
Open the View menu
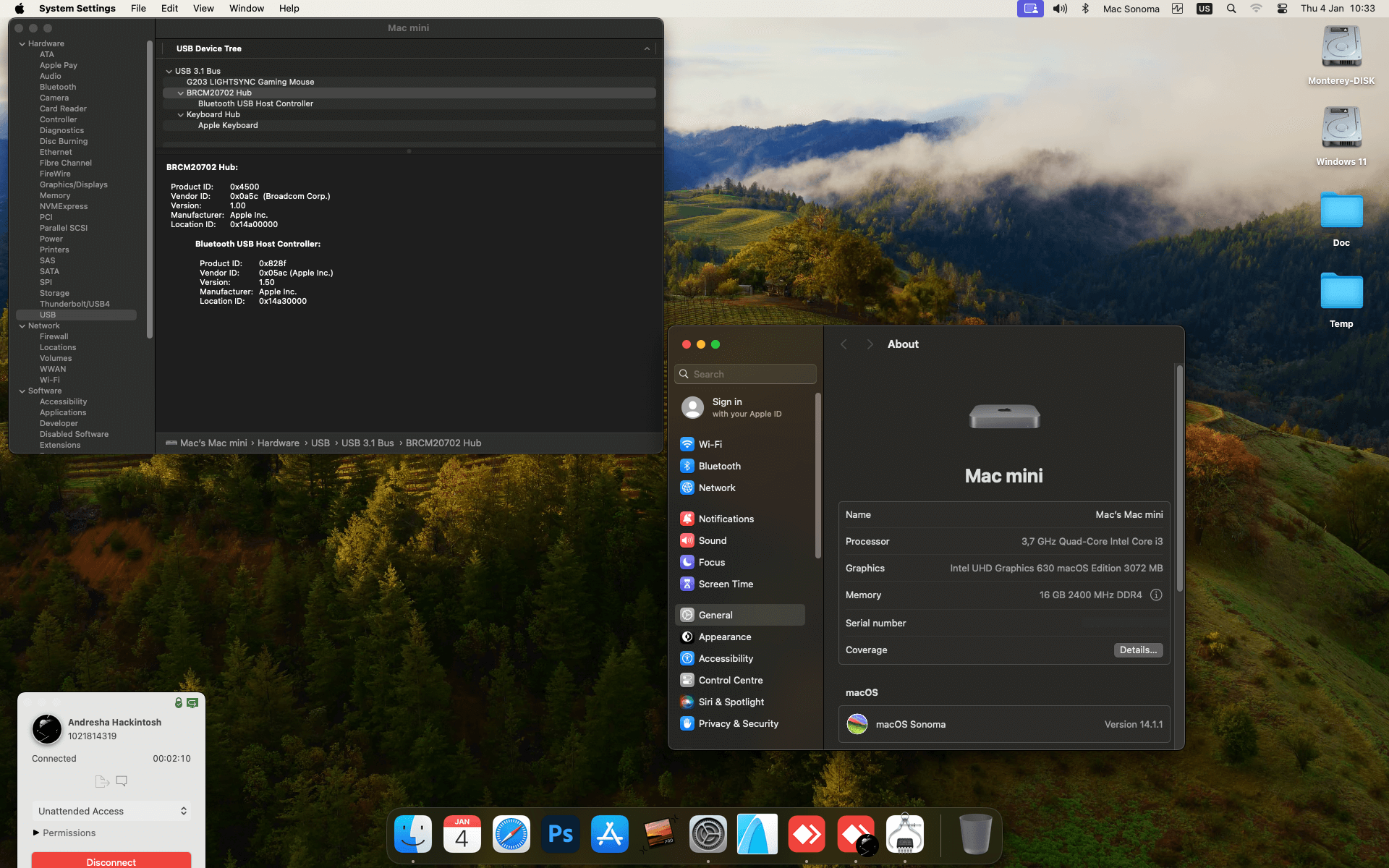pos(203,9)
